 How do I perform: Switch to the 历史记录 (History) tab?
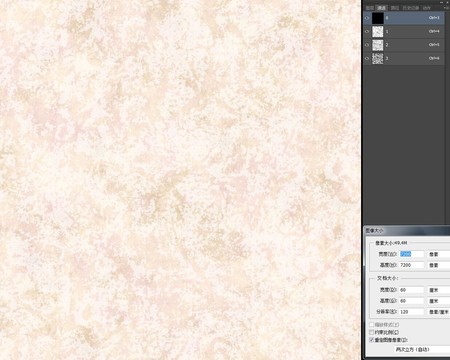pyautogui.click(x=411, y=8)
